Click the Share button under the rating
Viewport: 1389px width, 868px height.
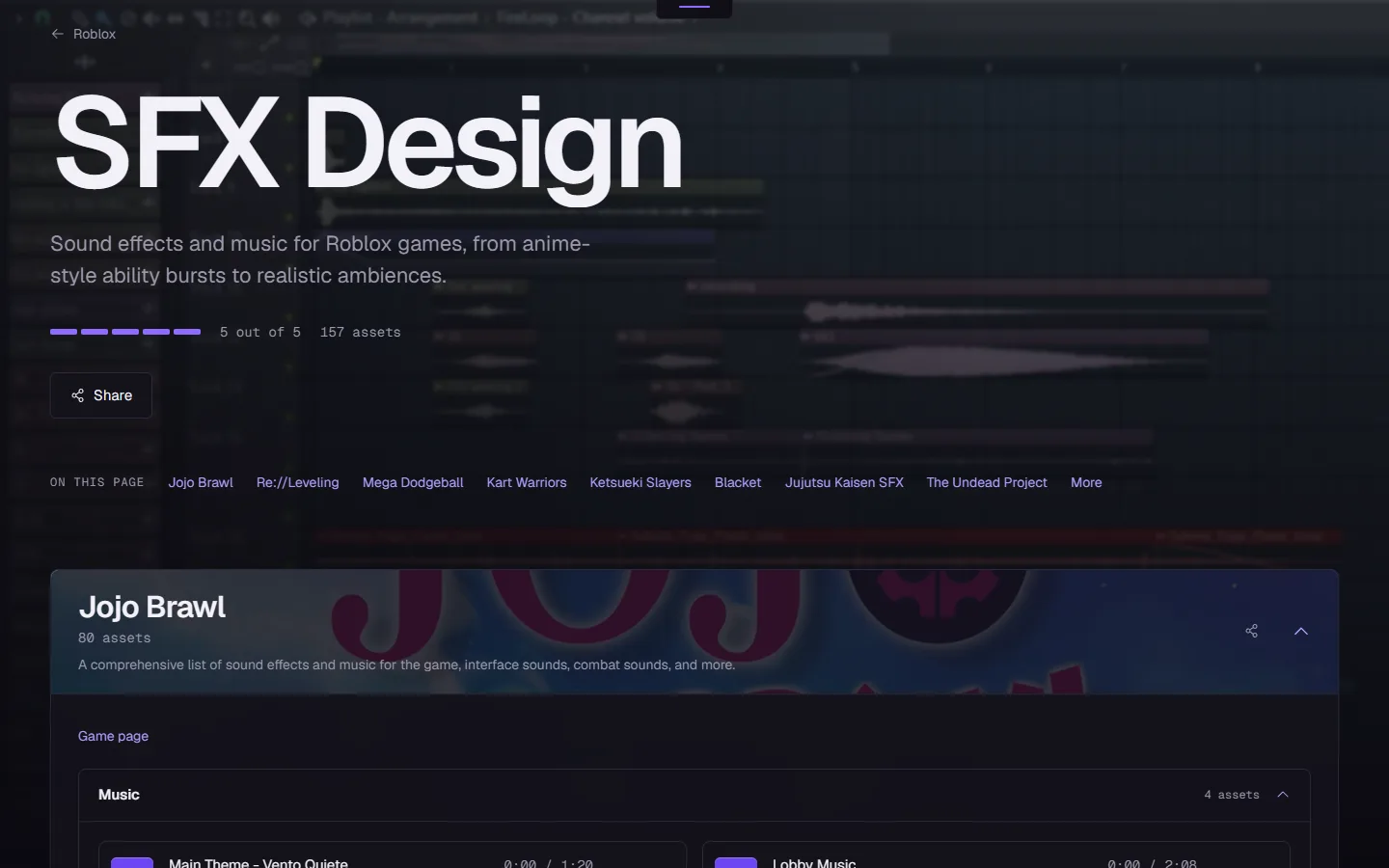coord(101,395)
